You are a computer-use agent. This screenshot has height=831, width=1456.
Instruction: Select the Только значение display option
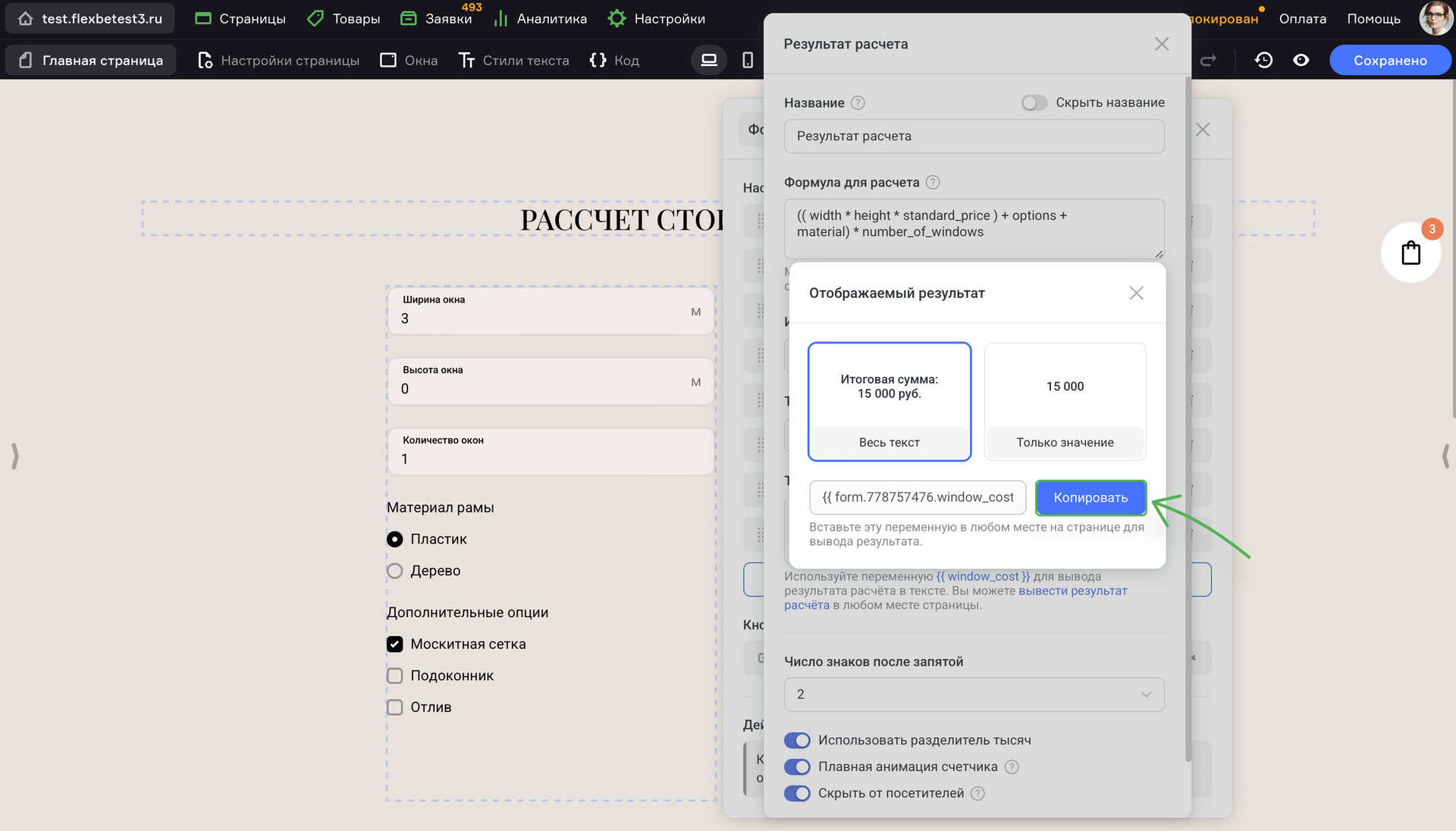1065,402
